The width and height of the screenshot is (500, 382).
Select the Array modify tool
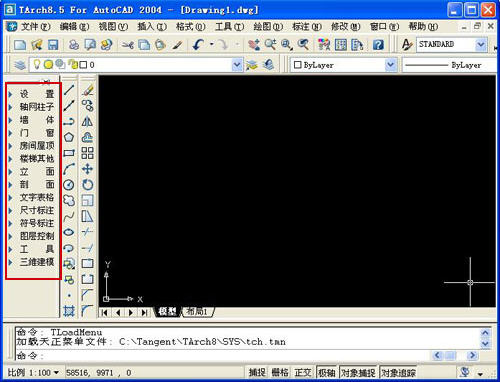pos(87,153)
